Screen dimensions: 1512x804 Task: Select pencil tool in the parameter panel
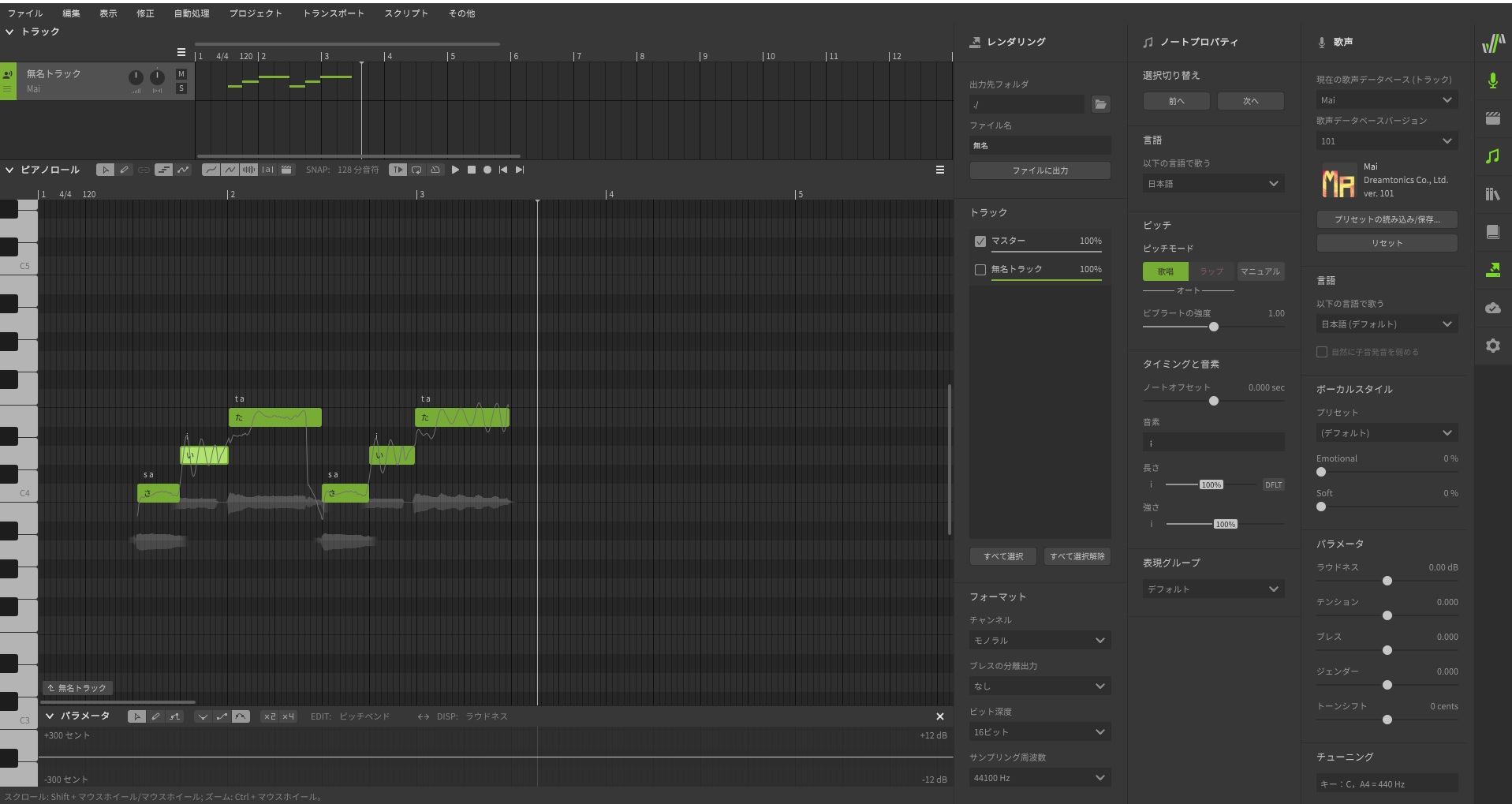pyautogui.click(x=155, y=716)
